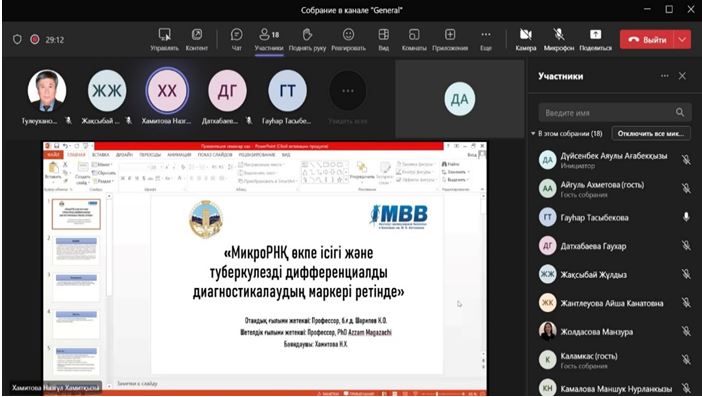Select participant Камалова Маншук Нурланкызы

coord(615,388)
